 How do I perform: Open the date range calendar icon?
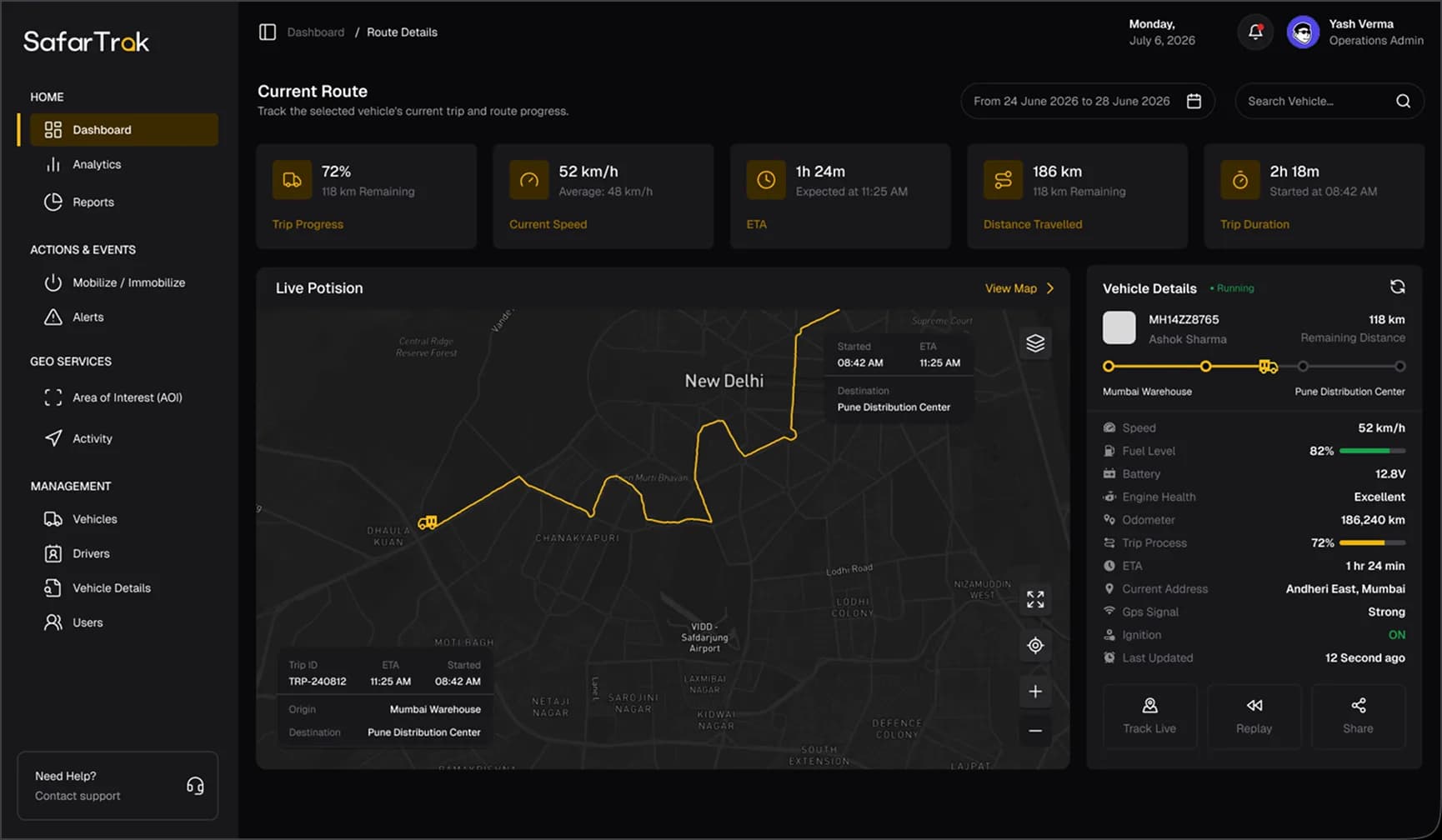click(1194, 101)
